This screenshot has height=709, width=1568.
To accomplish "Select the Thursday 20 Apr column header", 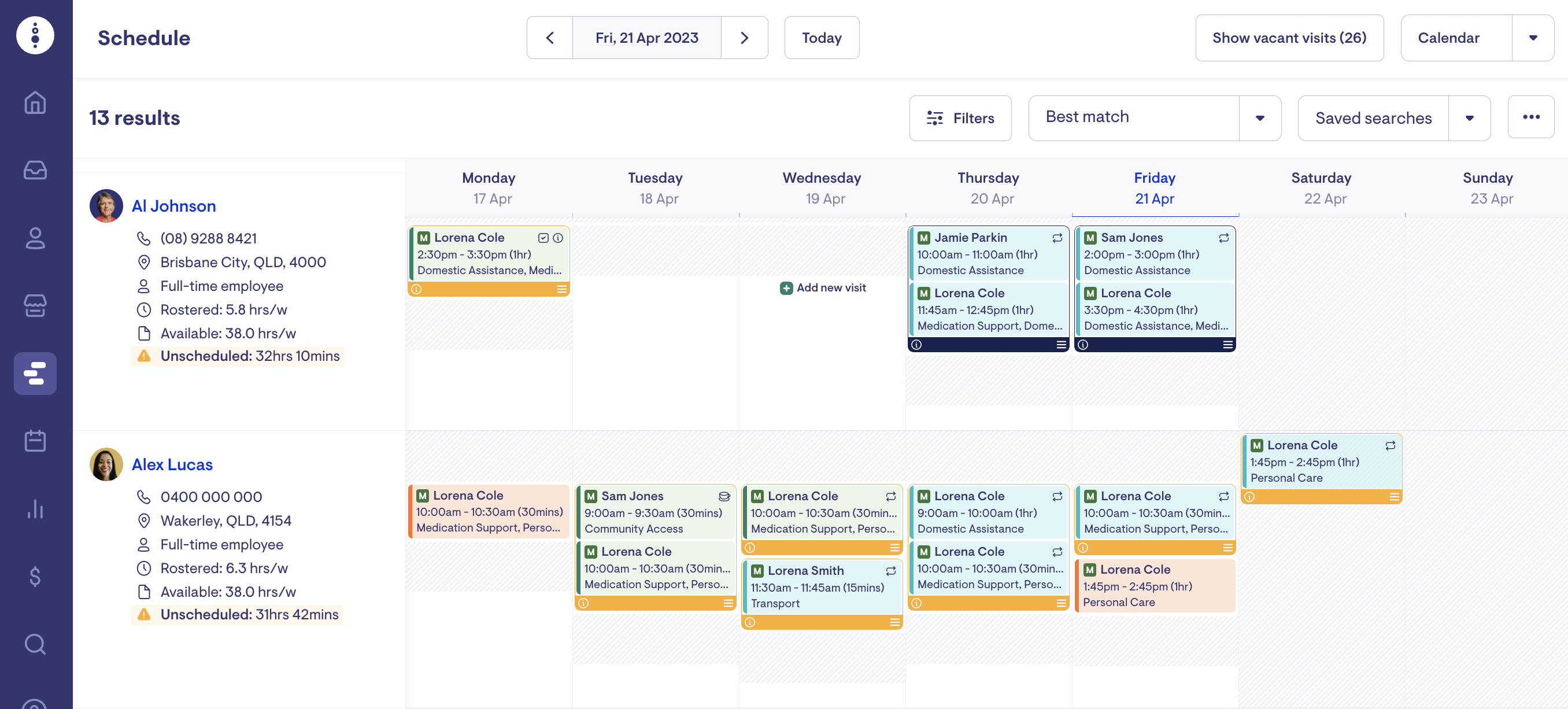I will point(988,188).
